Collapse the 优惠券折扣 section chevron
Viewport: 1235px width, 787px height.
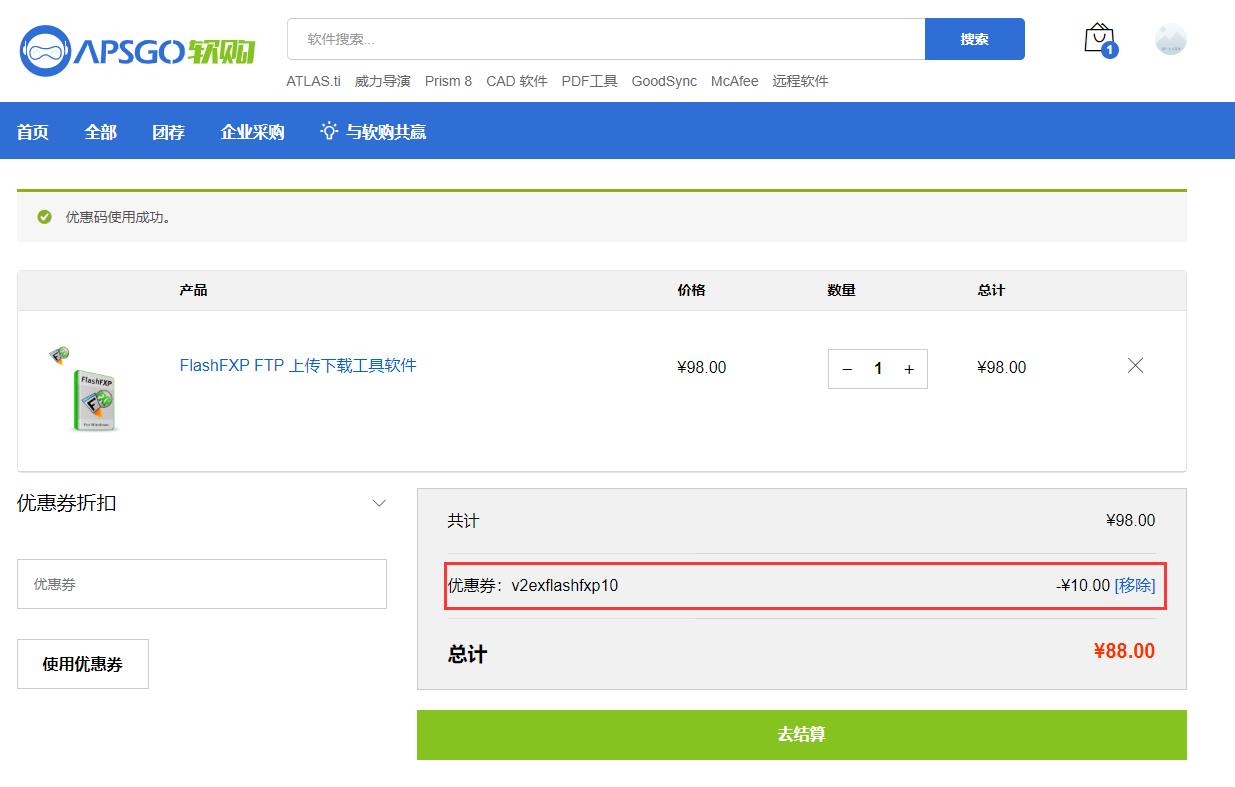tap(379, 503)
